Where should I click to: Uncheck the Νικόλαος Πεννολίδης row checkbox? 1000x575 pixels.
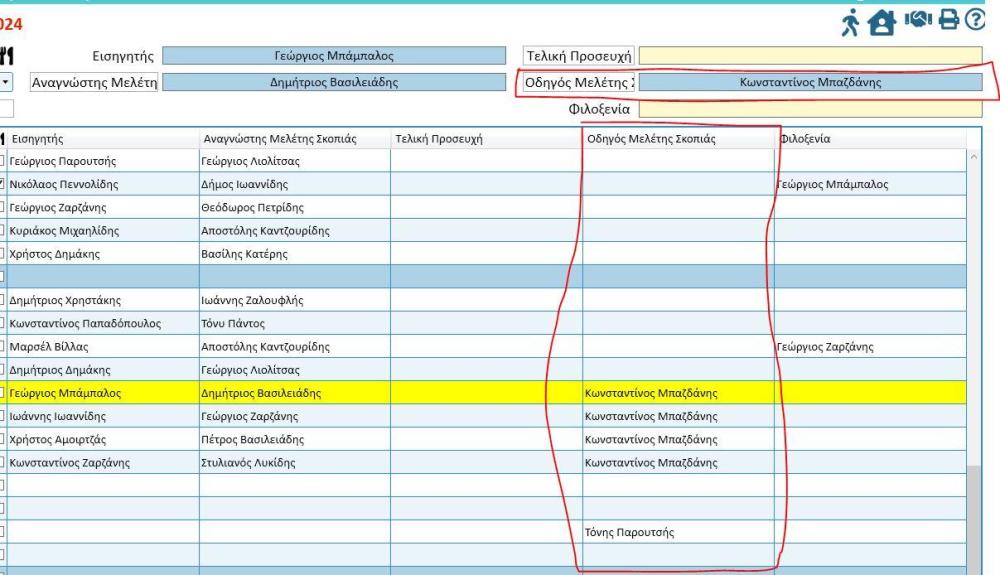(3, 184)
